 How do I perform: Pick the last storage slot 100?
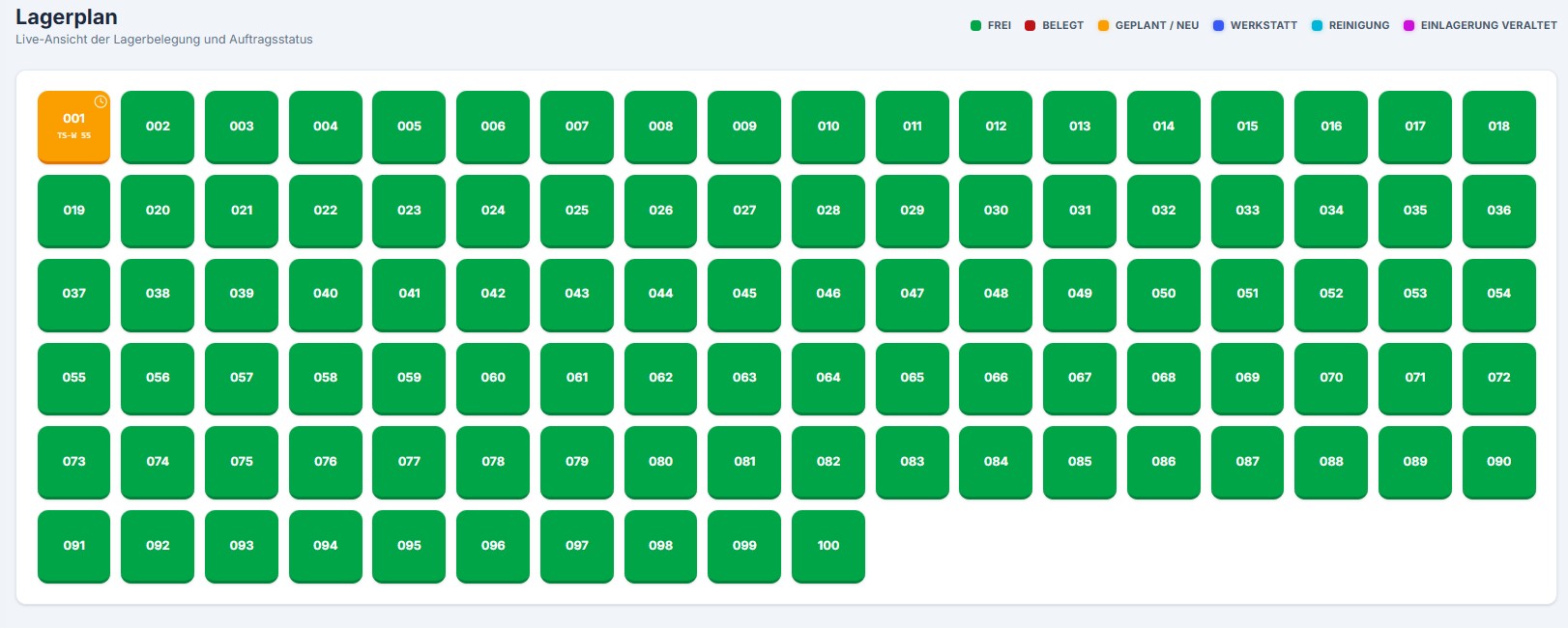point(828,547)
